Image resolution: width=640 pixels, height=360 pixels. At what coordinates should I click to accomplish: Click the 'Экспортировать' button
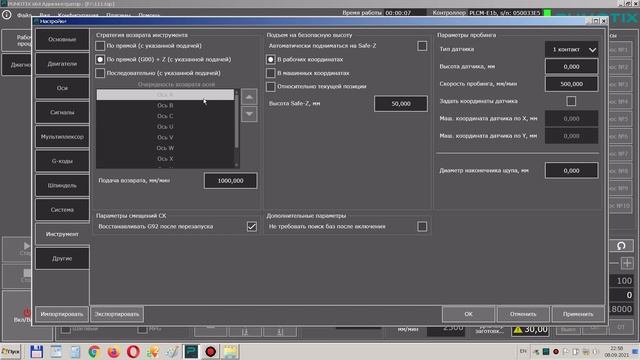117,314
